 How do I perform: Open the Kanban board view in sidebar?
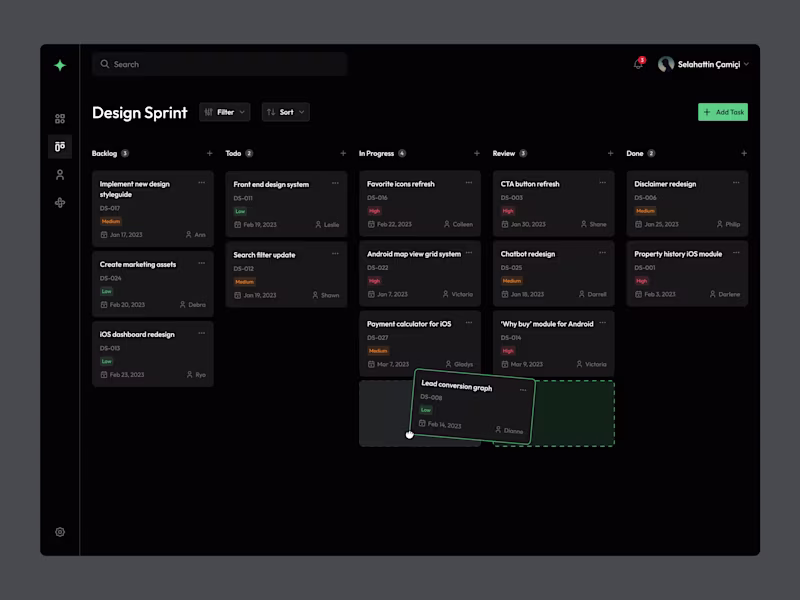[60, 146]
